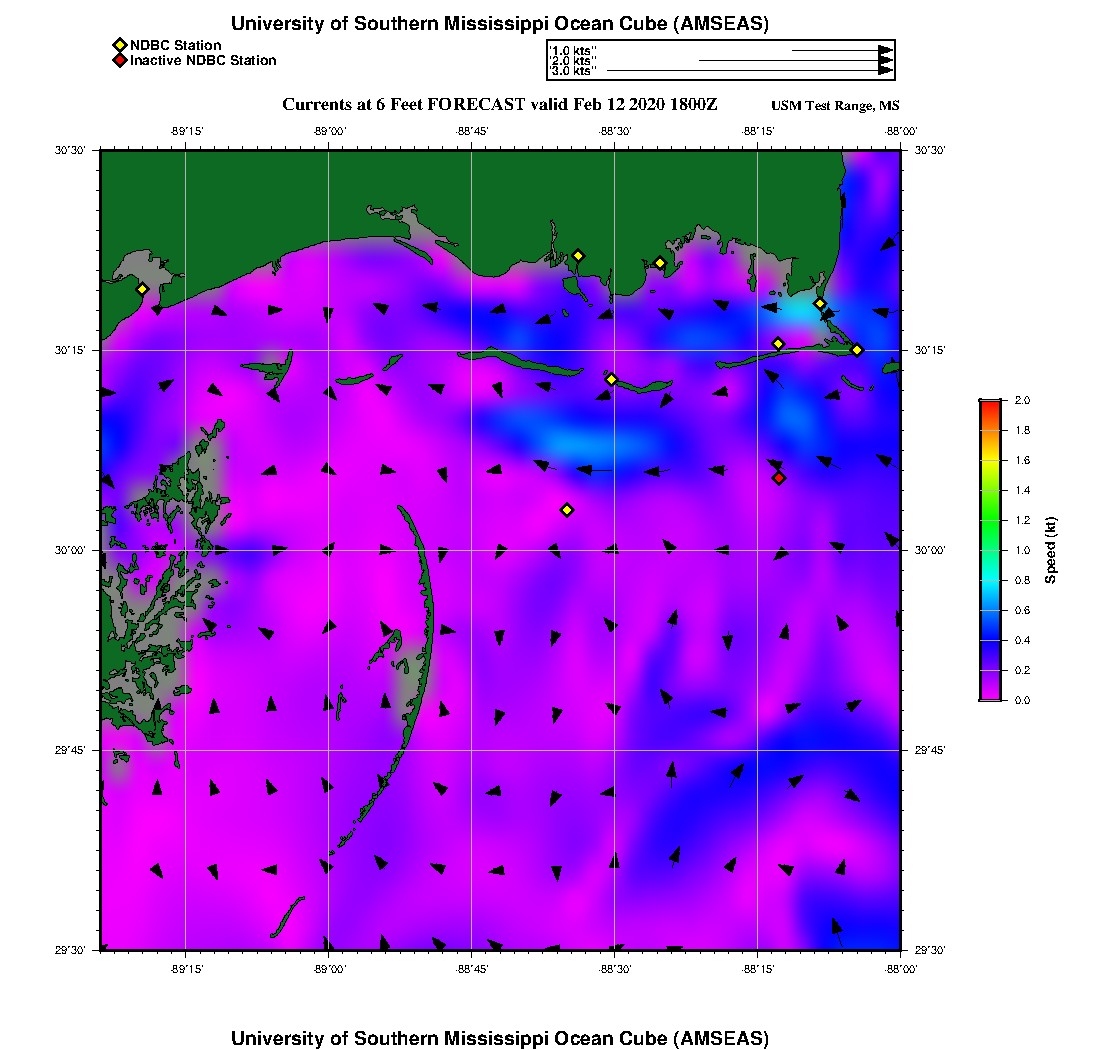Click the bottom Ocean Cube (AMSEAS) footer text
Image resolution: width=1100 pixels, height=1050 pixels.
(x=499, y=1038)
